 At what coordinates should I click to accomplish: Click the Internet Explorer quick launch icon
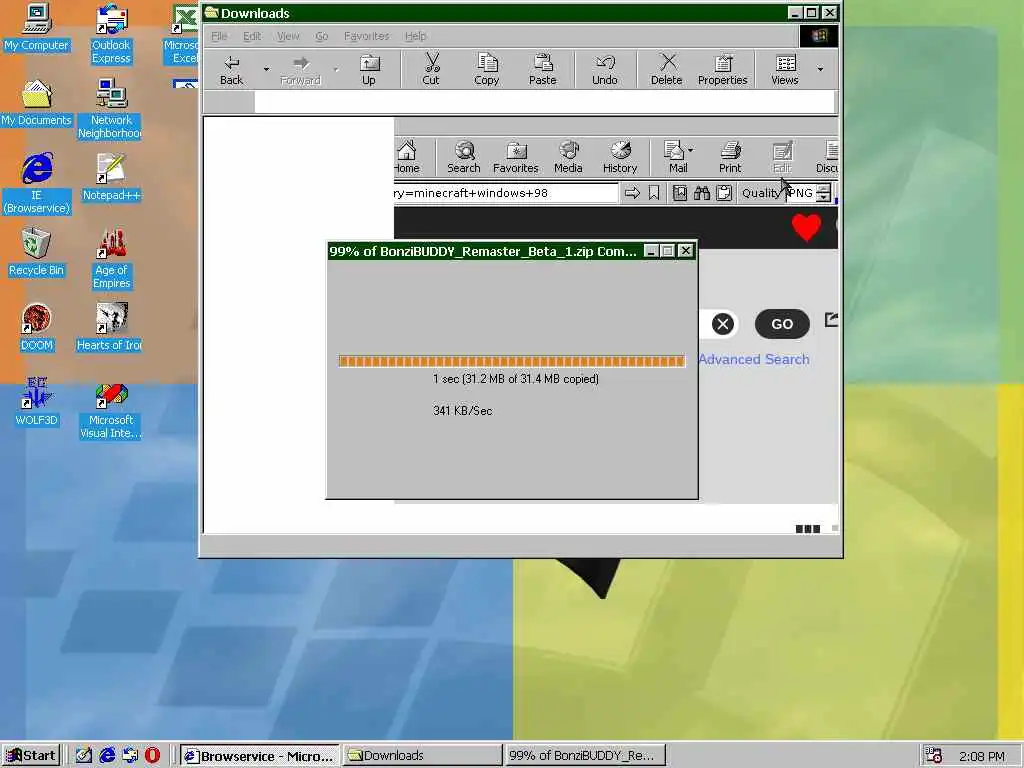tap(107, 756)
